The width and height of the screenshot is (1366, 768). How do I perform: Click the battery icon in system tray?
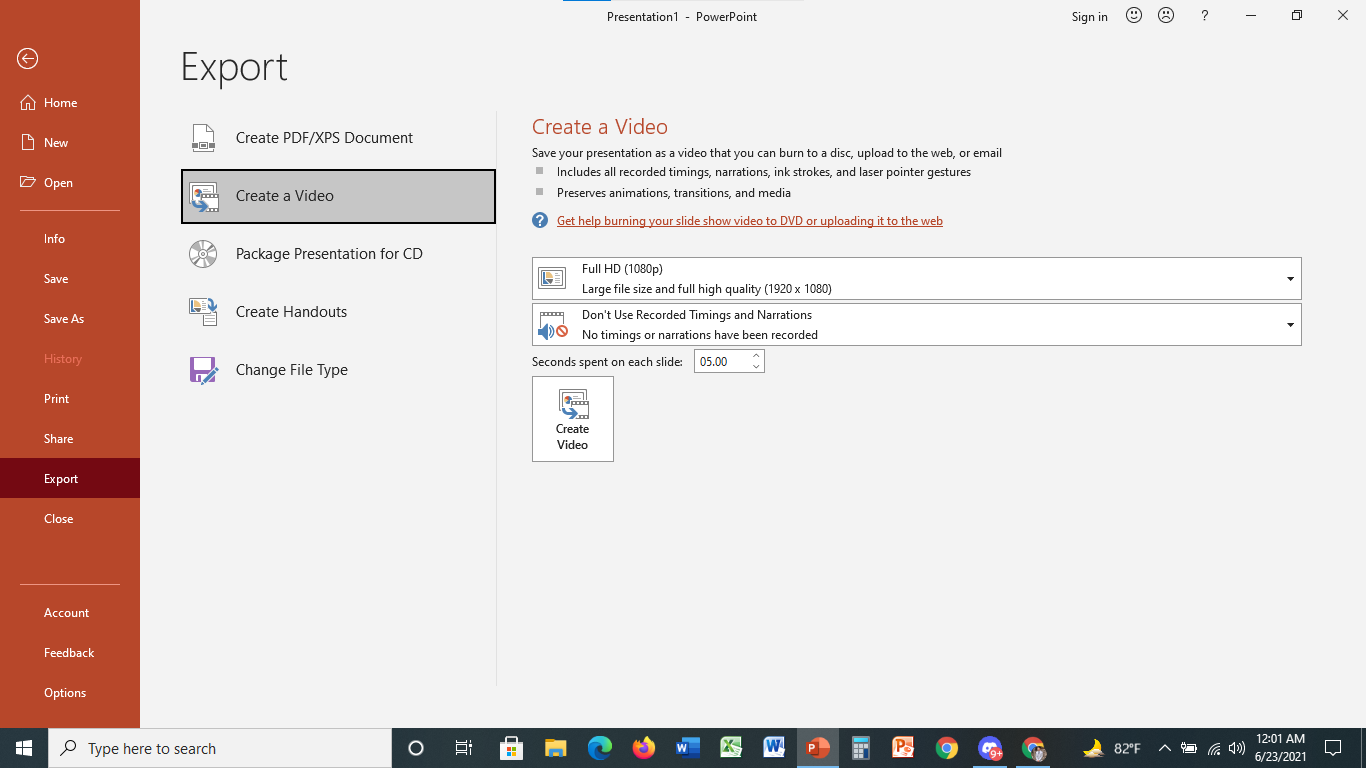click(1189, 748)
